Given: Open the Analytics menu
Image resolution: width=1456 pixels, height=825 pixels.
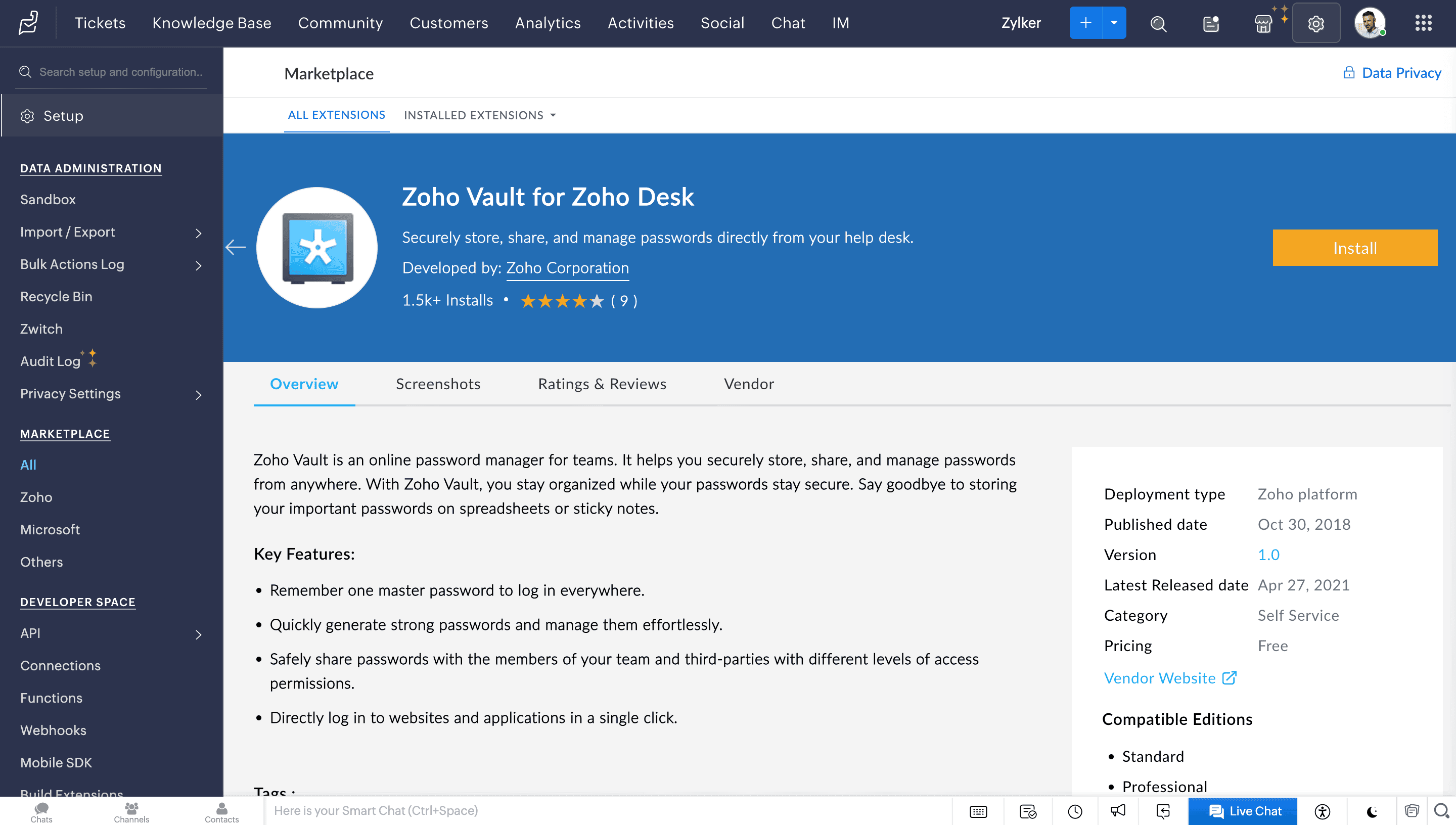Looking at the screenshot, I should (x=548, y=23).
